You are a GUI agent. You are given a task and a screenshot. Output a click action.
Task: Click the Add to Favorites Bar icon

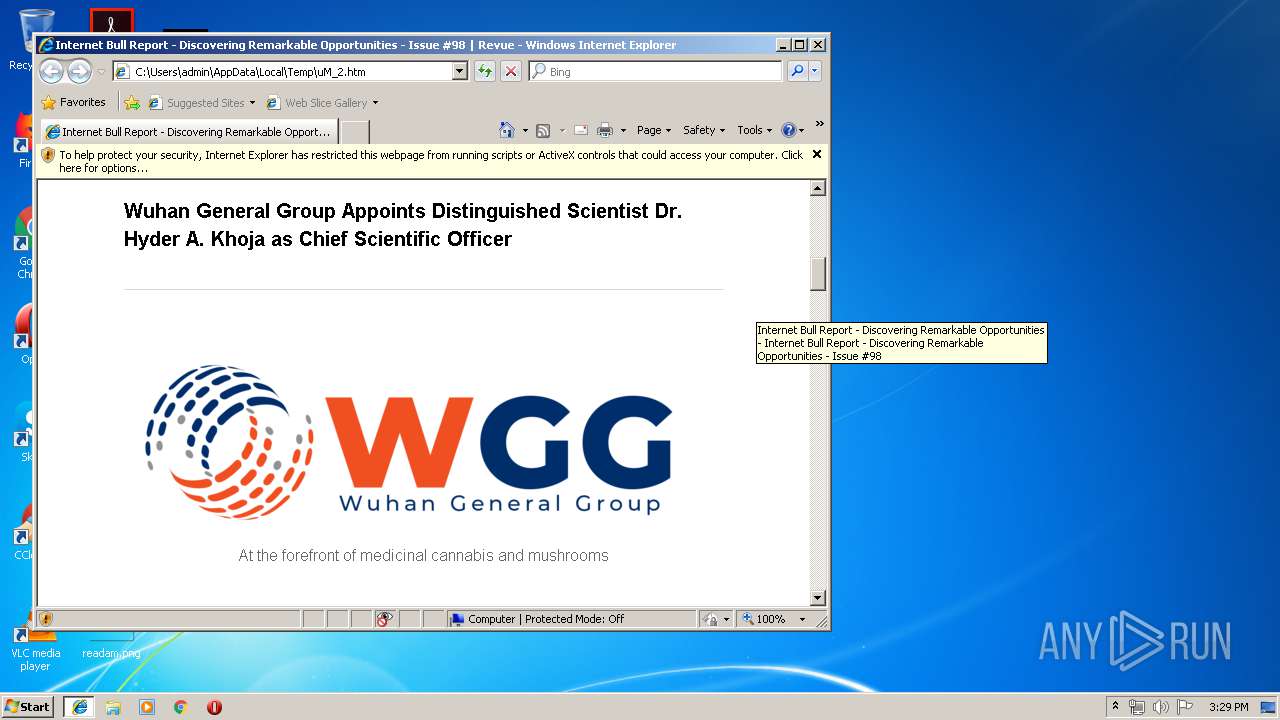(x=132, y=102)
